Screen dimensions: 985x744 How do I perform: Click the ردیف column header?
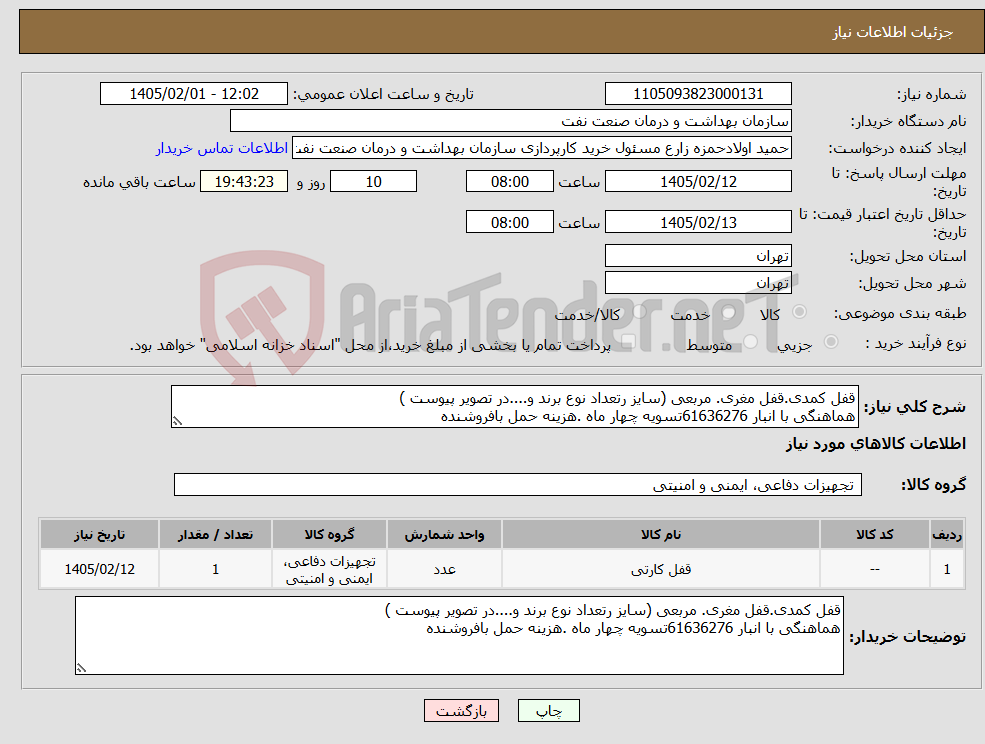947,534
